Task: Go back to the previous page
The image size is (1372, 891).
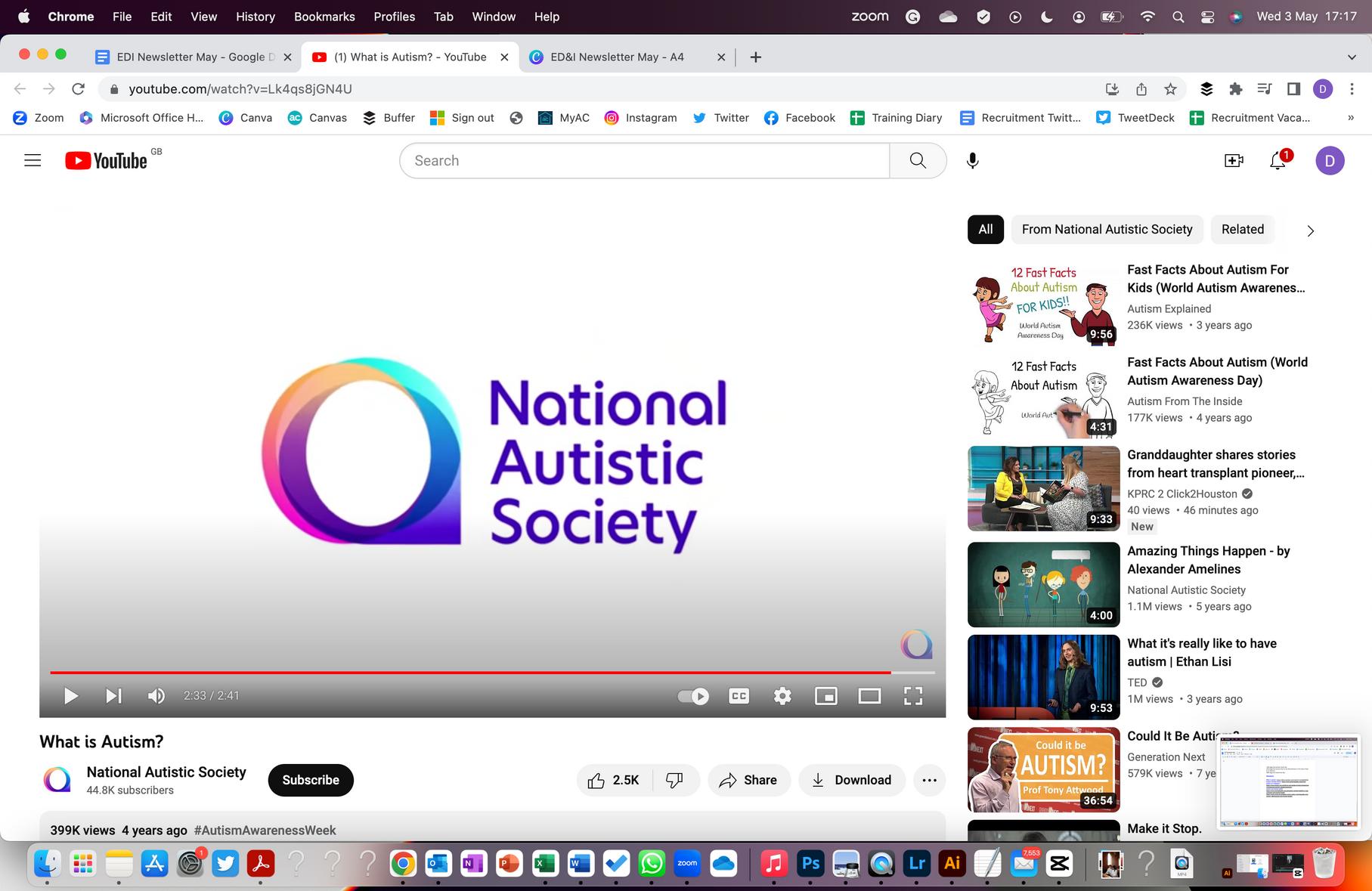Action: pyautogui.click(x=20, y=89)
